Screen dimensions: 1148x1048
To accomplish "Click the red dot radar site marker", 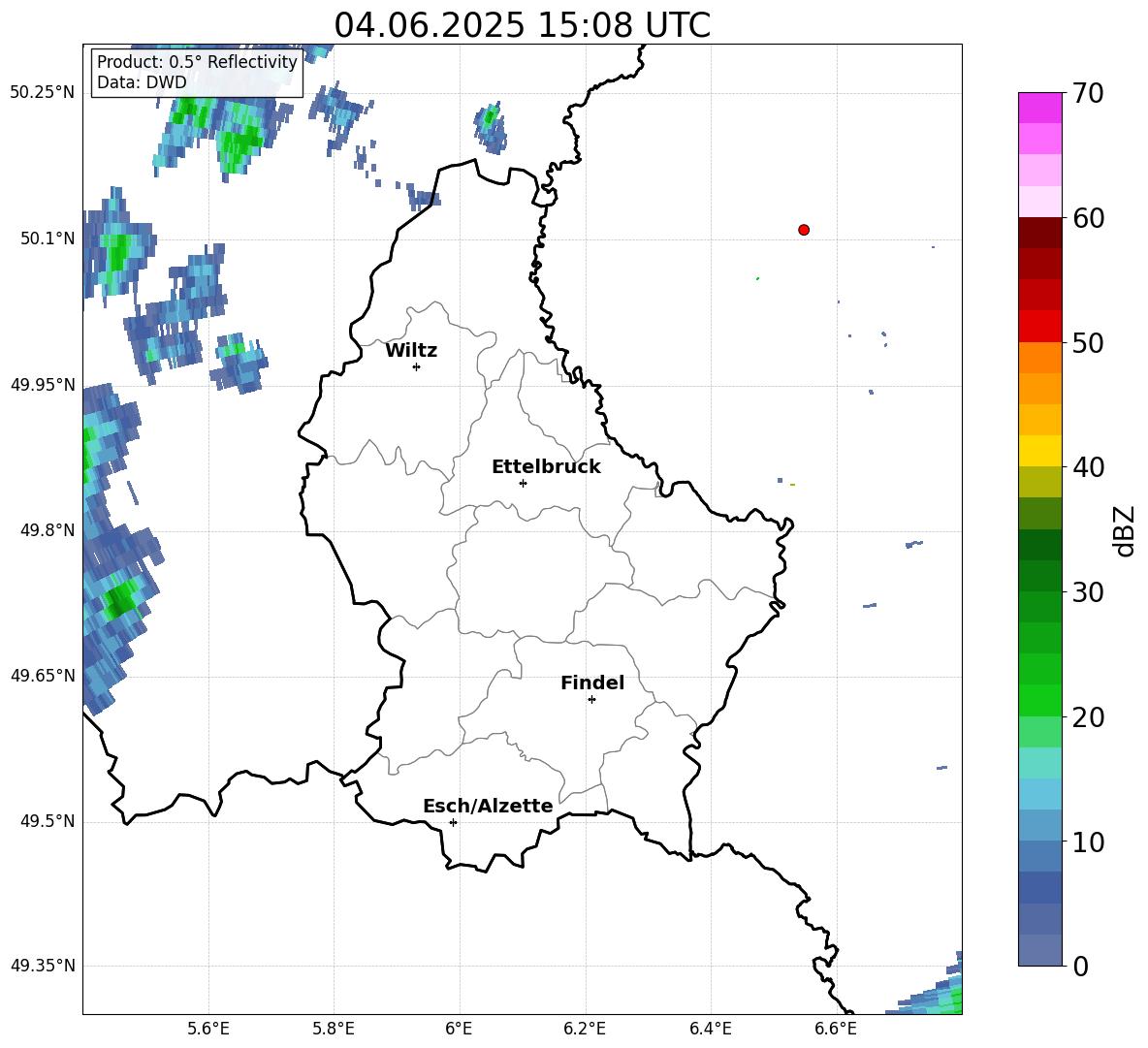I will pos(804,230).
